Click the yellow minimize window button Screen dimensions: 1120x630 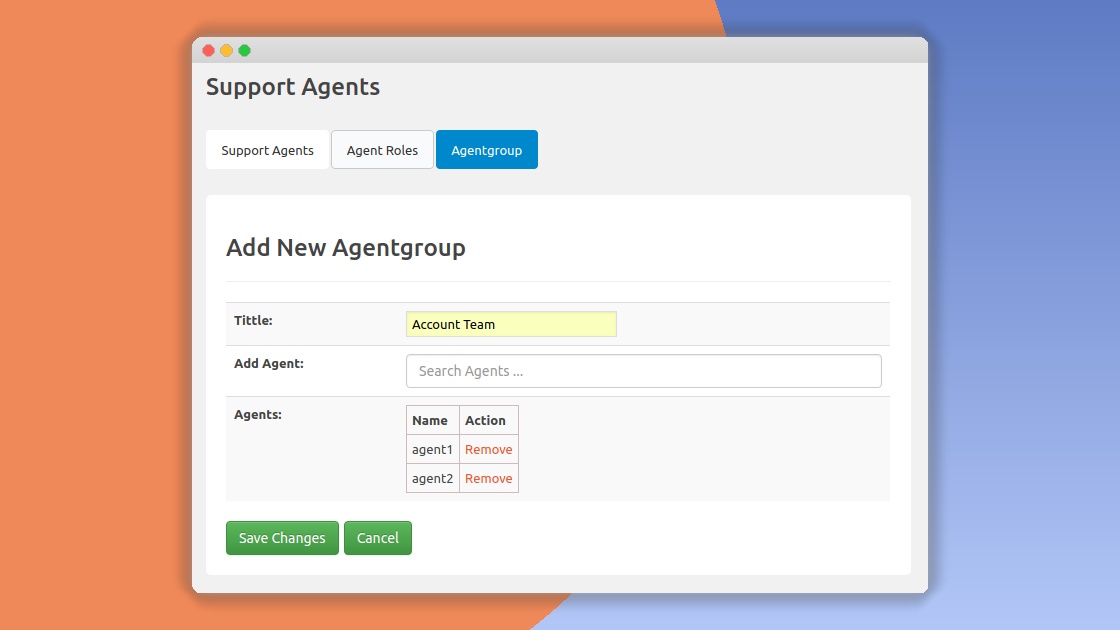coord(226,51)
